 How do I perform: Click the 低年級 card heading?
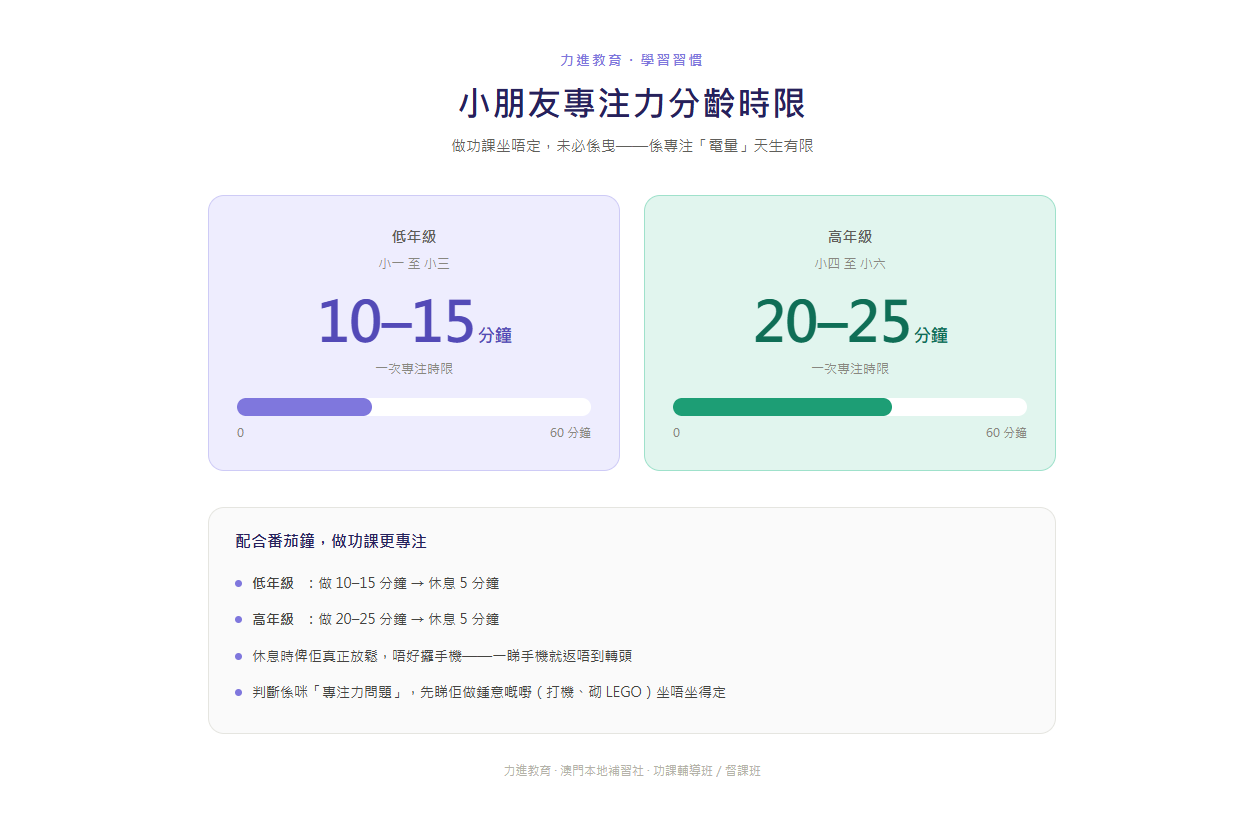(414, 237)
